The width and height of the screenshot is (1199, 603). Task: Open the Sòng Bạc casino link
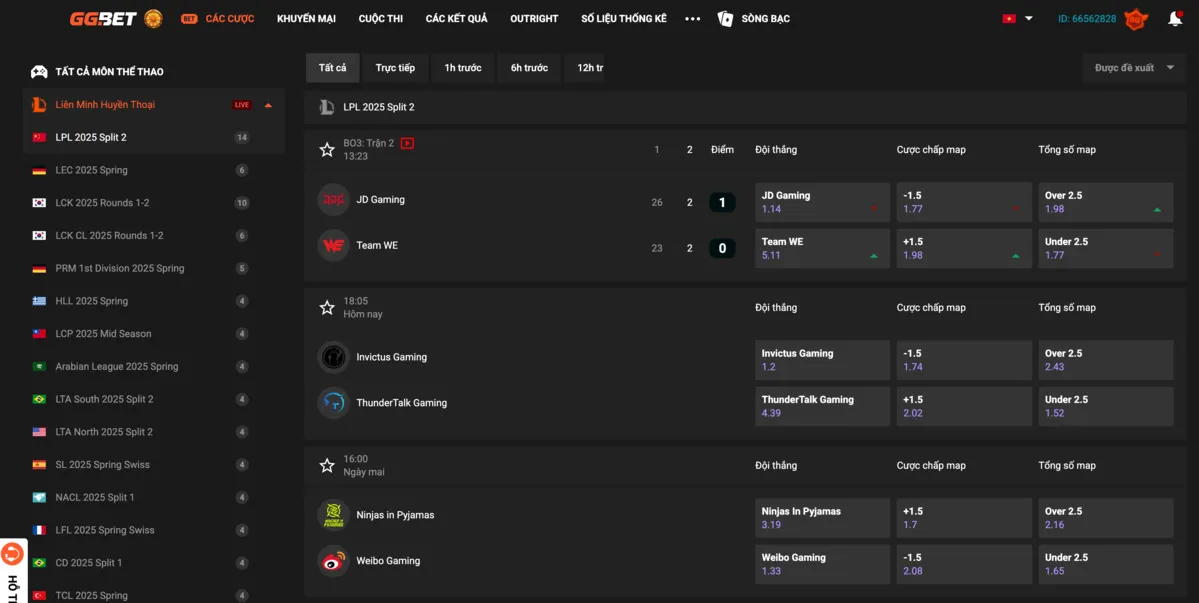click(765, 18)
